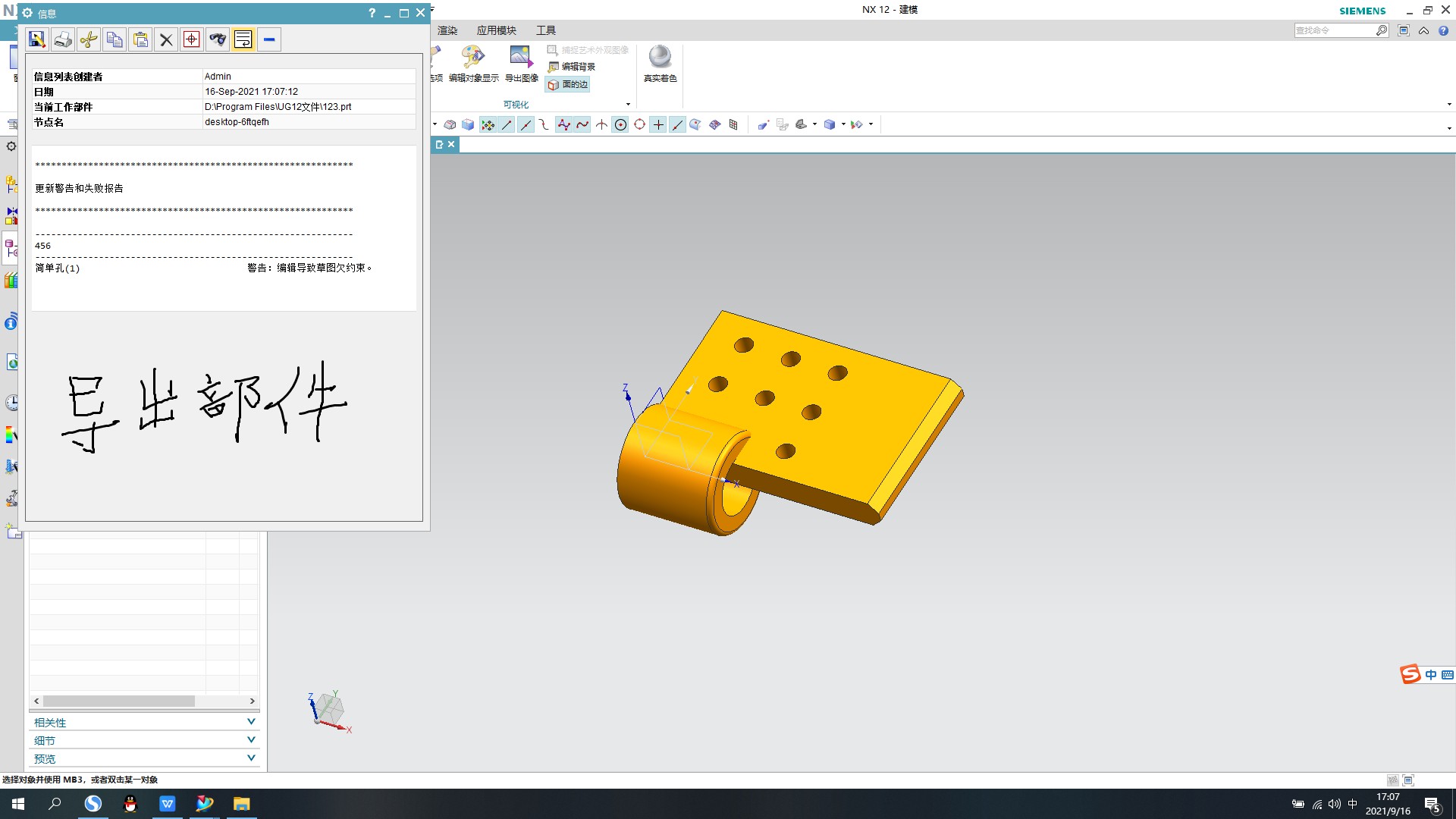Open the Windows Start menu

(x=18, y=804)
